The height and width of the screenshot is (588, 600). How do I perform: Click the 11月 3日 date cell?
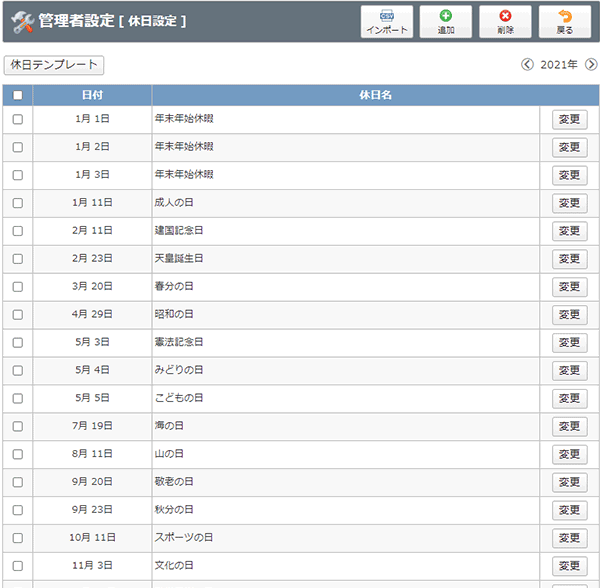[x=92, y=566]
